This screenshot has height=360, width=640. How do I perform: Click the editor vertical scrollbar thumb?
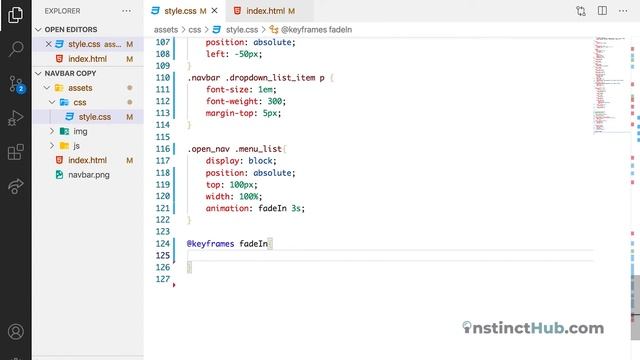coord(635,307)
